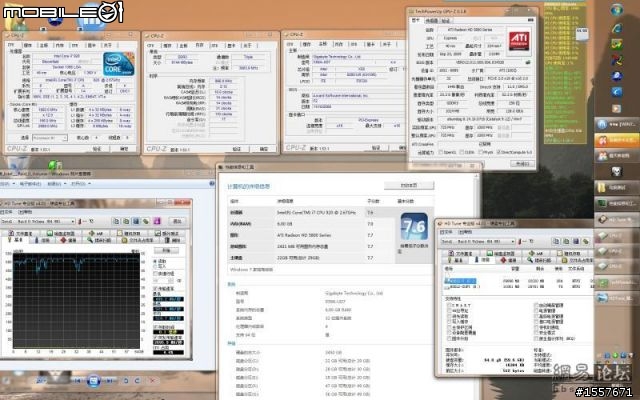Click Close button in GPU-Z window
640x400 pixels.
point(522,164)
